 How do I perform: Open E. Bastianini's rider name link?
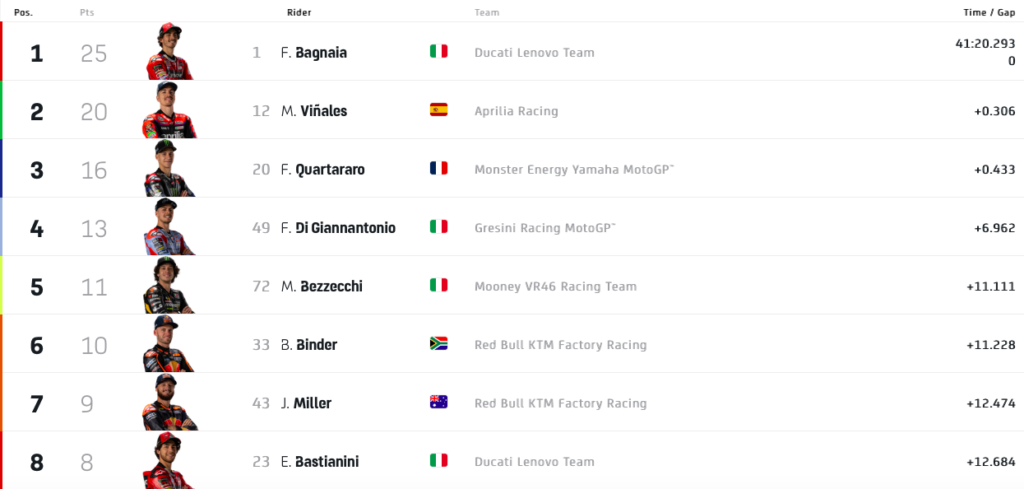point(320,462)
